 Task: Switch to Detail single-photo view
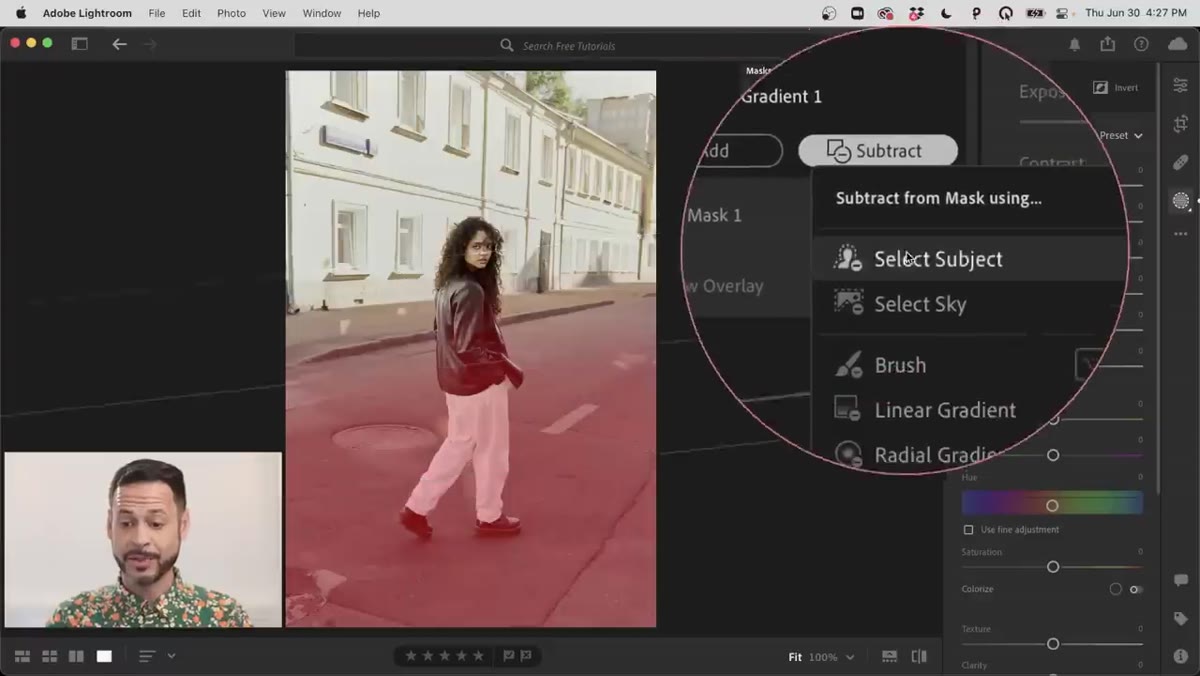(104, 656)
